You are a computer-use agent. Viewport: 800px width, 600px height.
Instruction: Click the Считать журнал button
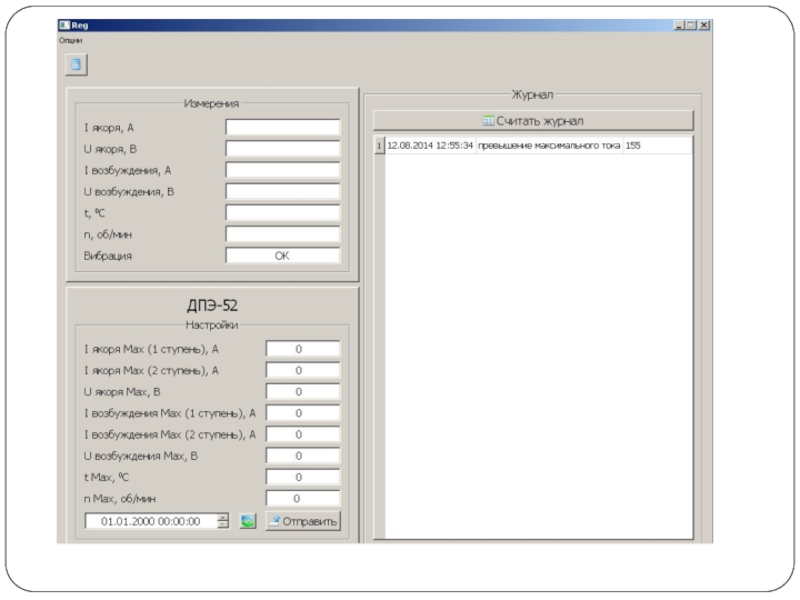533,121
